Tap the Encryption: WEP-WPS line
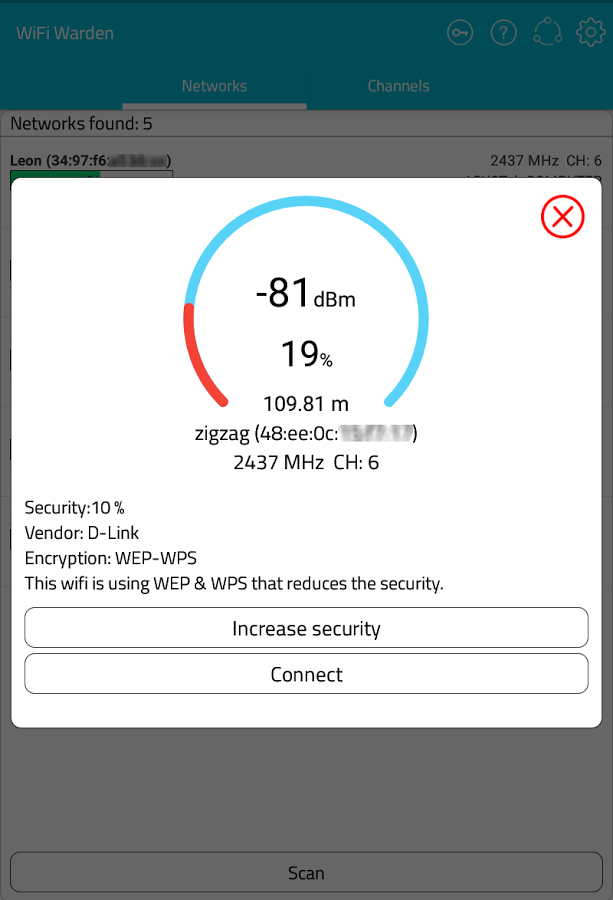 click(111, 558)
